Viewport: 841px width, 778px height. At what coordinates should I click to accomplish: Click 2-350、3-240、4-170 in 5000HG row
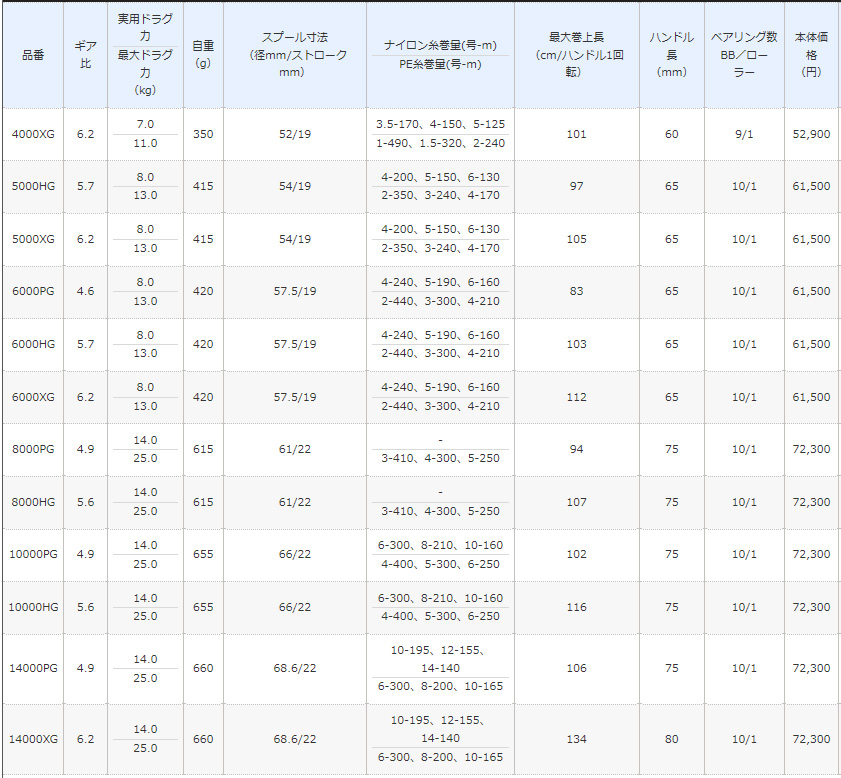pyautogui.click(x=440, y=196)
